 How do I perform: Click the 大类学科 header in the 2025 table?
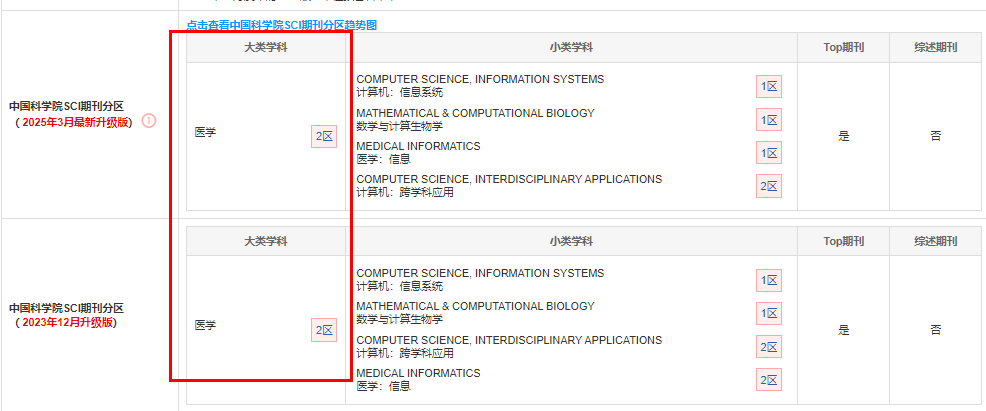pyautogui.click(x=265, y=48)
